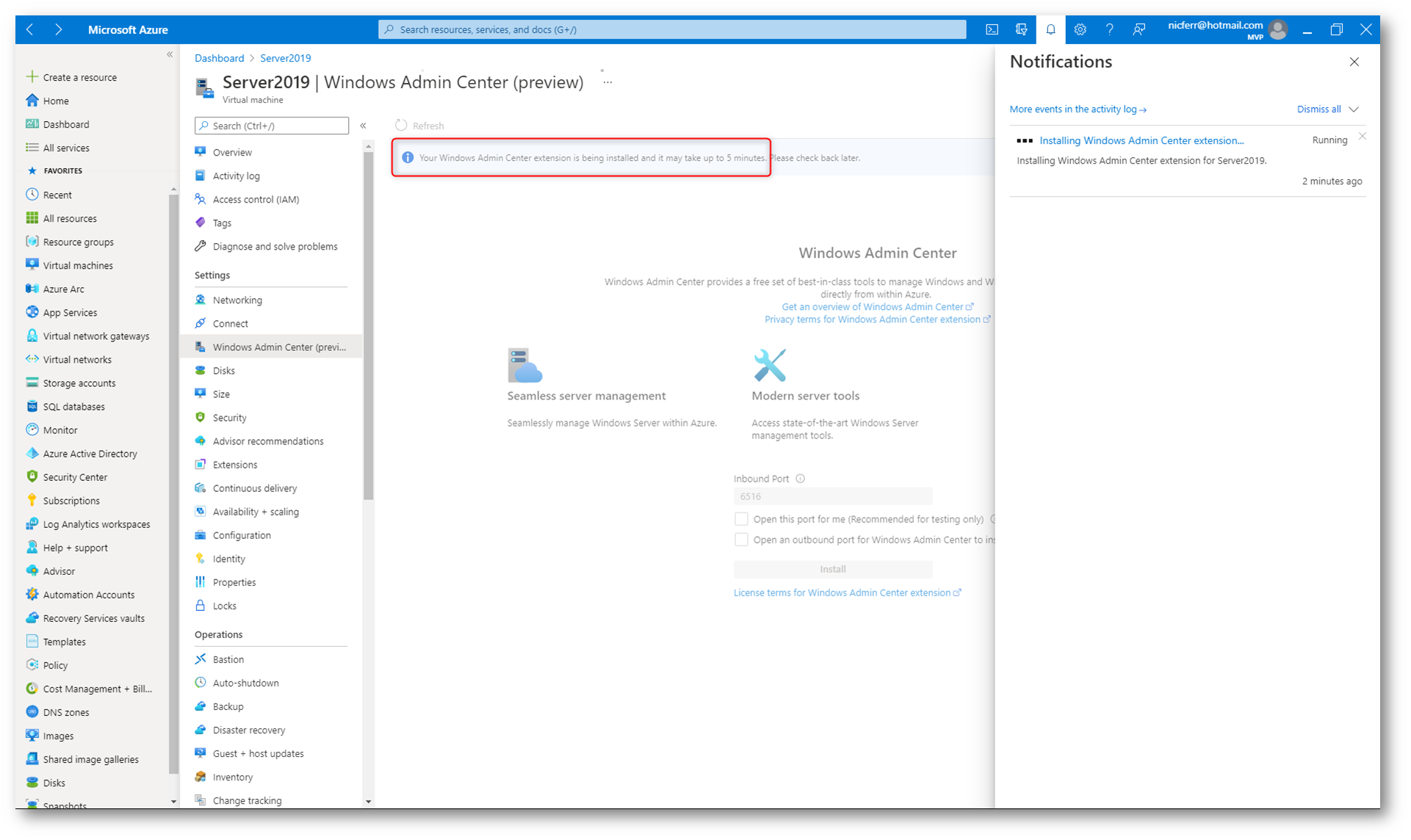Select Backup under Operations
The width and height of the screenshot is (1411, 840).
click(228, 706)
